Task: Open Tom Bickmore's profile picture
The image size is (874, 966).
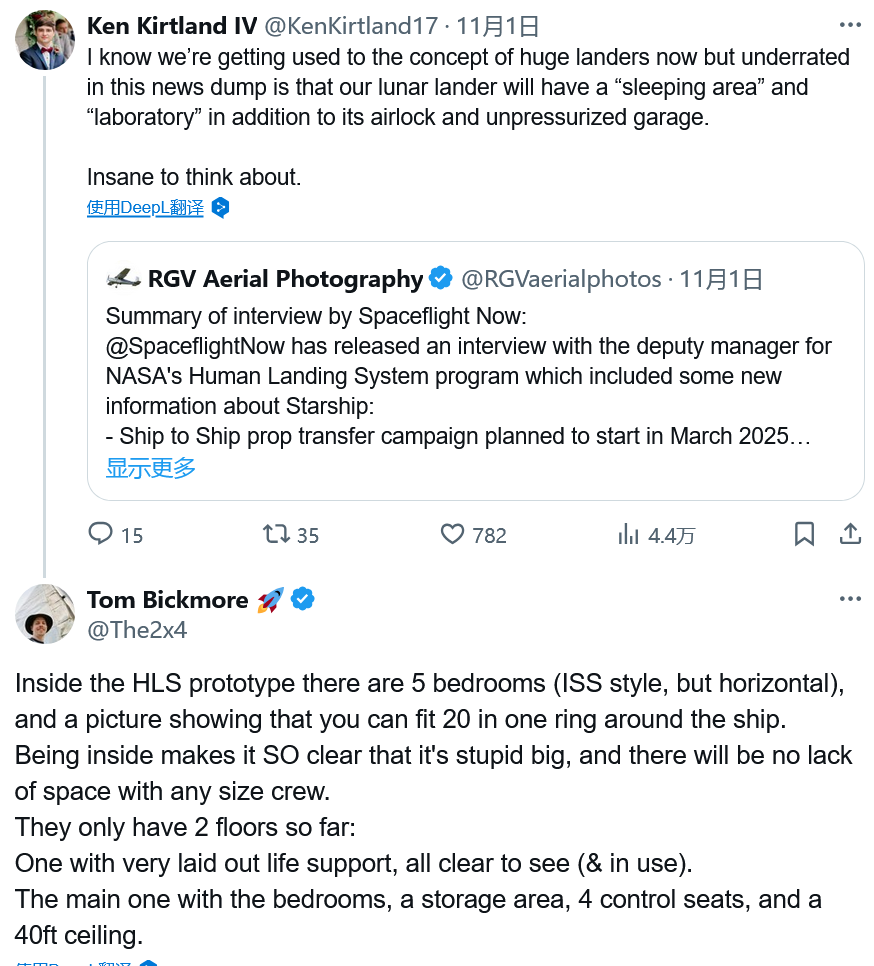Action: click(45, 614)
